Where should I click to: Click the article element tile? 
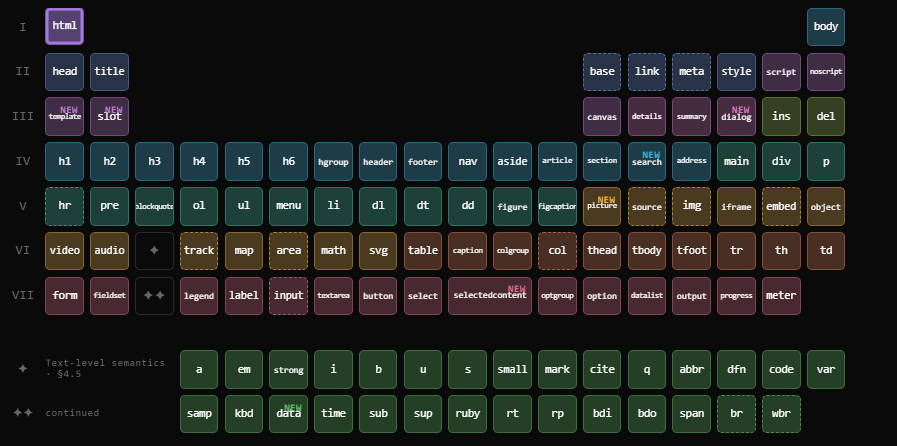[557, 162]
